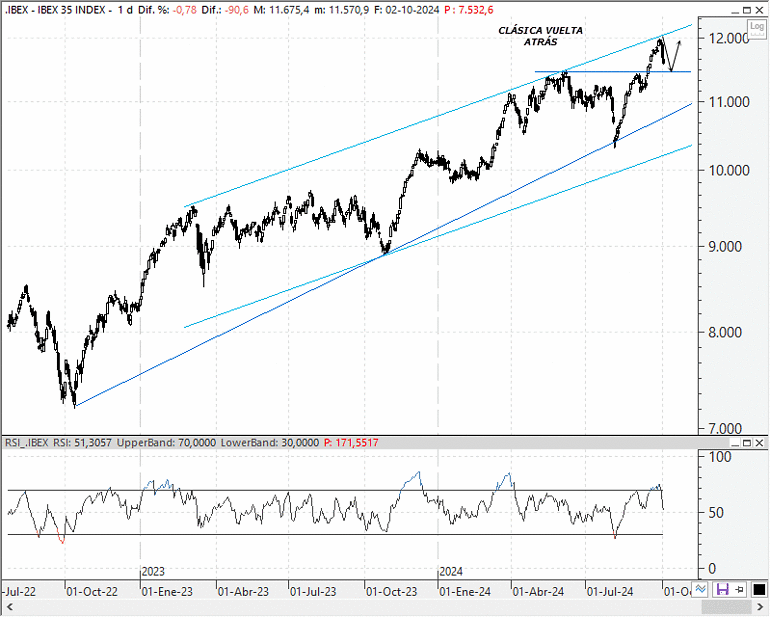Image resolution: width=770 pixels, height=617 pixels.
Task: Click the purple floppy disk save icon
Action: coord(722,589)
